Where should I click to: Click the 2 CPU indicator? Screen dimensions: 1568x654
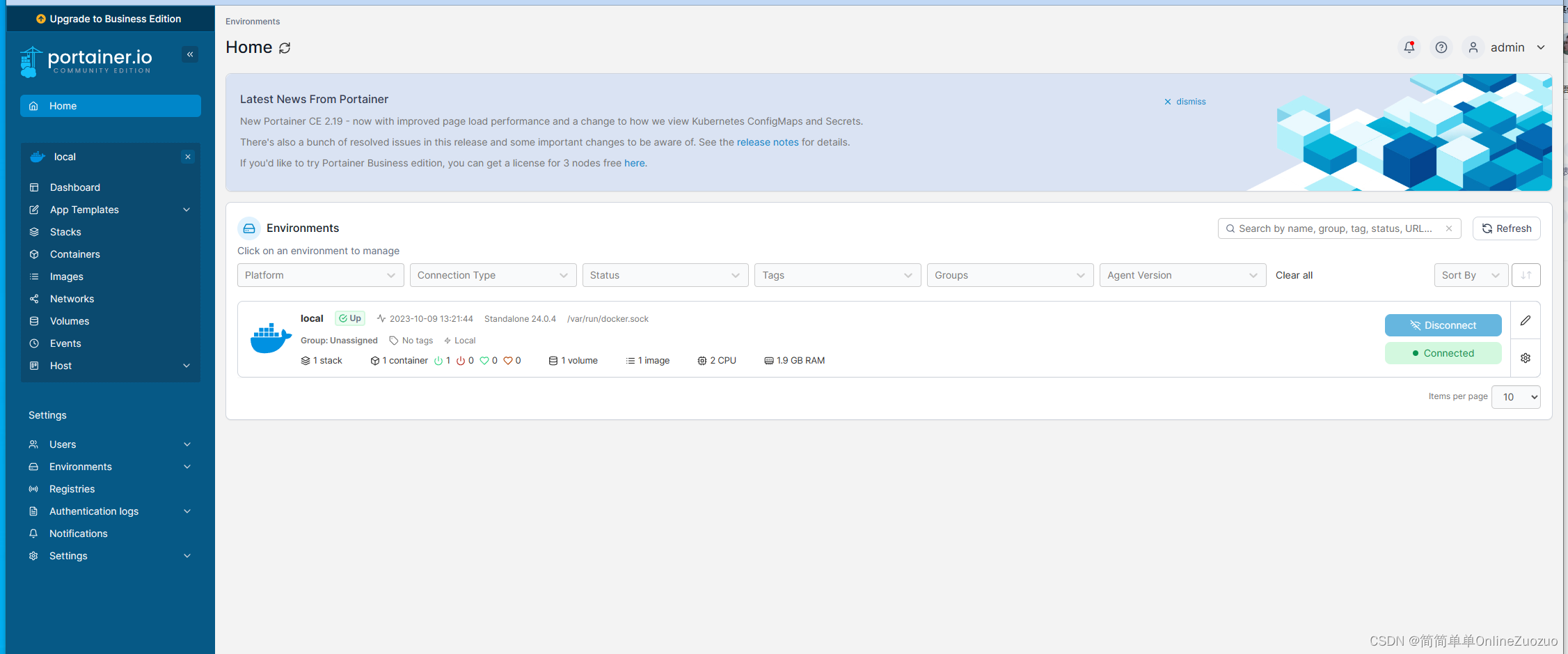tap(717, 361)
